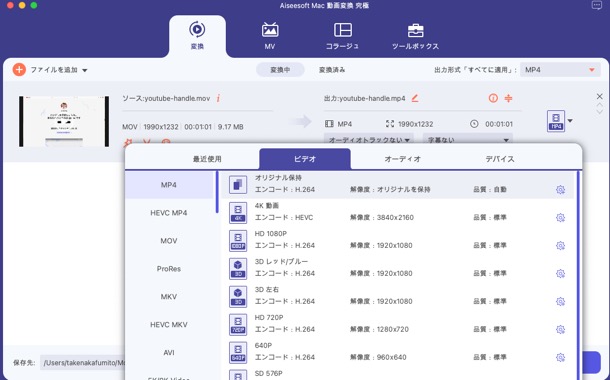Remove the file with the X icon
The image size is (610, 380).
(x=599, y=96)
